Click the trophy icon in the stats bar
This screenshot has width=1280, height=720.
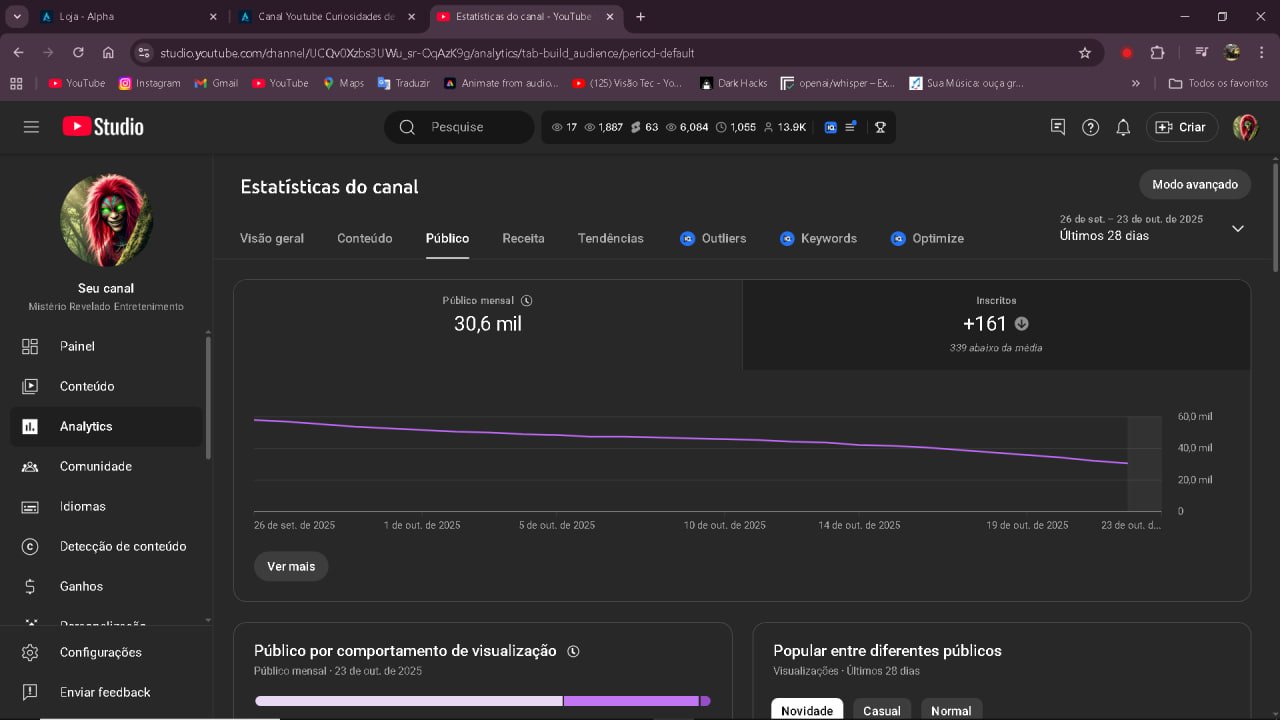[x=880, y=127]
